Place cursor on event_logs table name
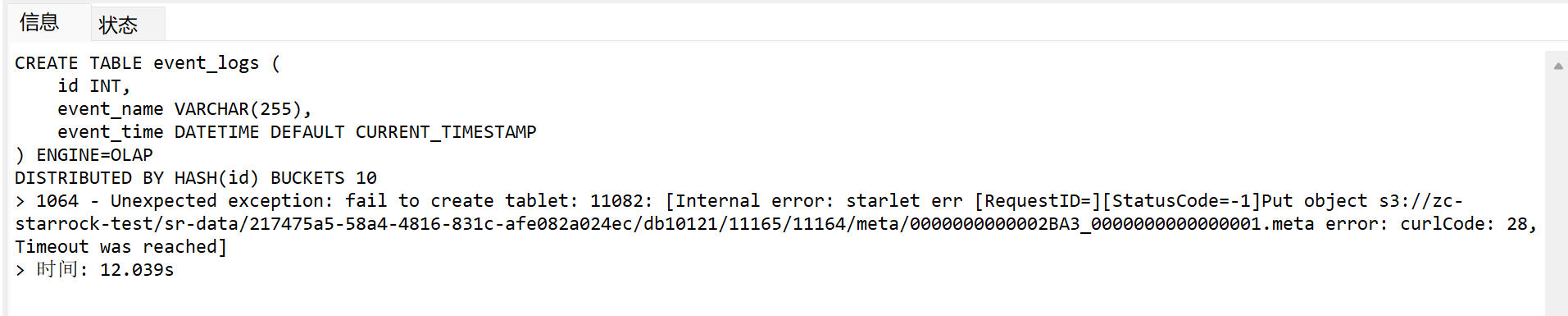Viewport: 1568px width, 316px height. click(206, 63)
